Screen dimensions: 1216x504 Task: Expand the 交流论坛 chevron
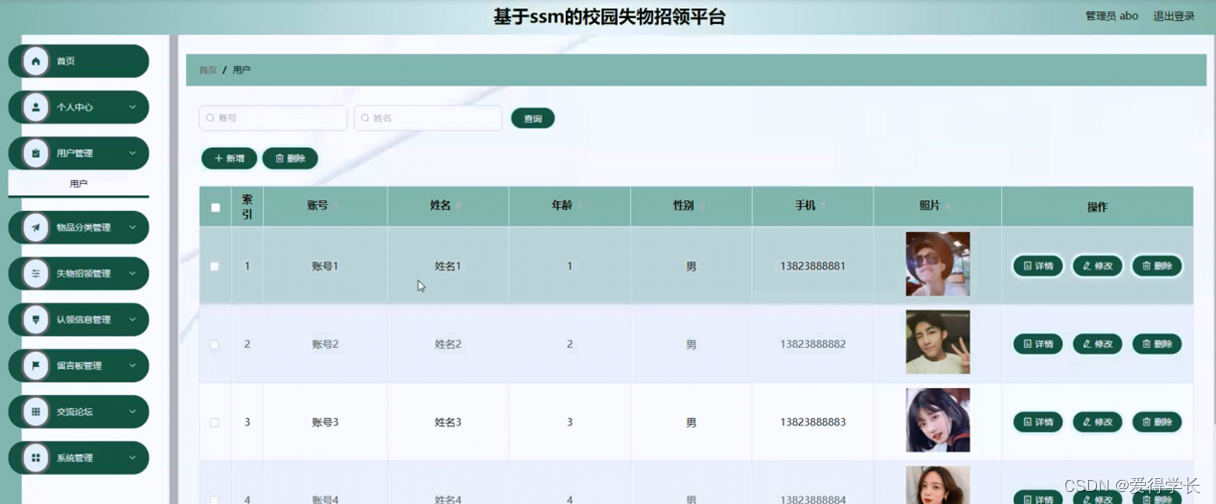132,411
